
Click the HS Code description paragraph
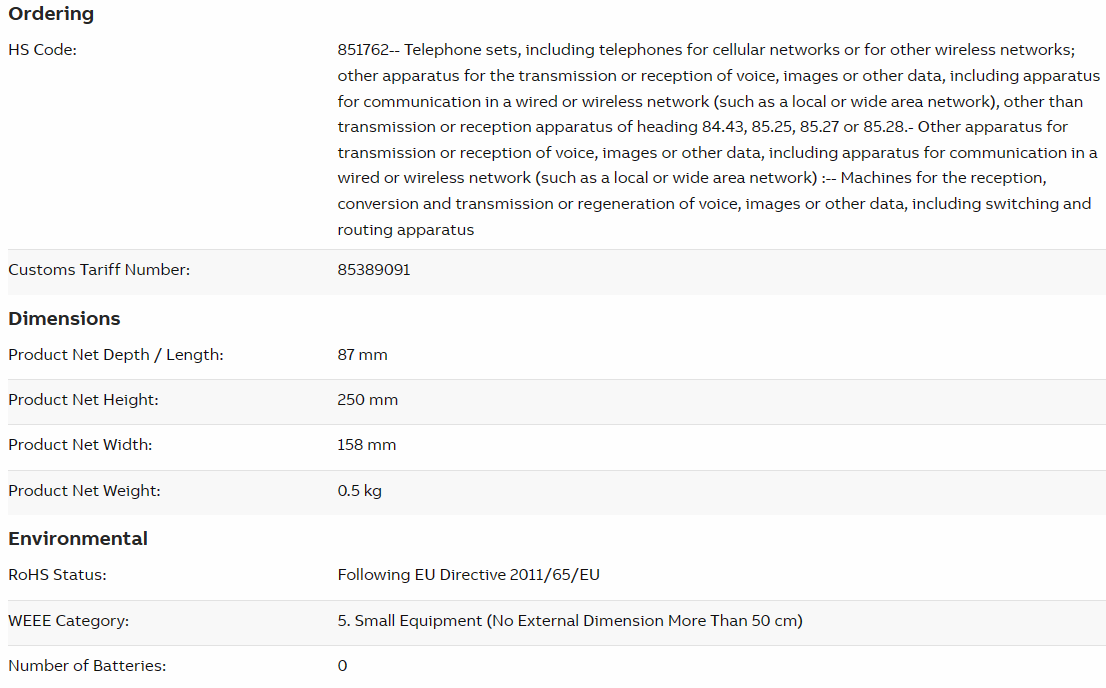click(718, 140)
